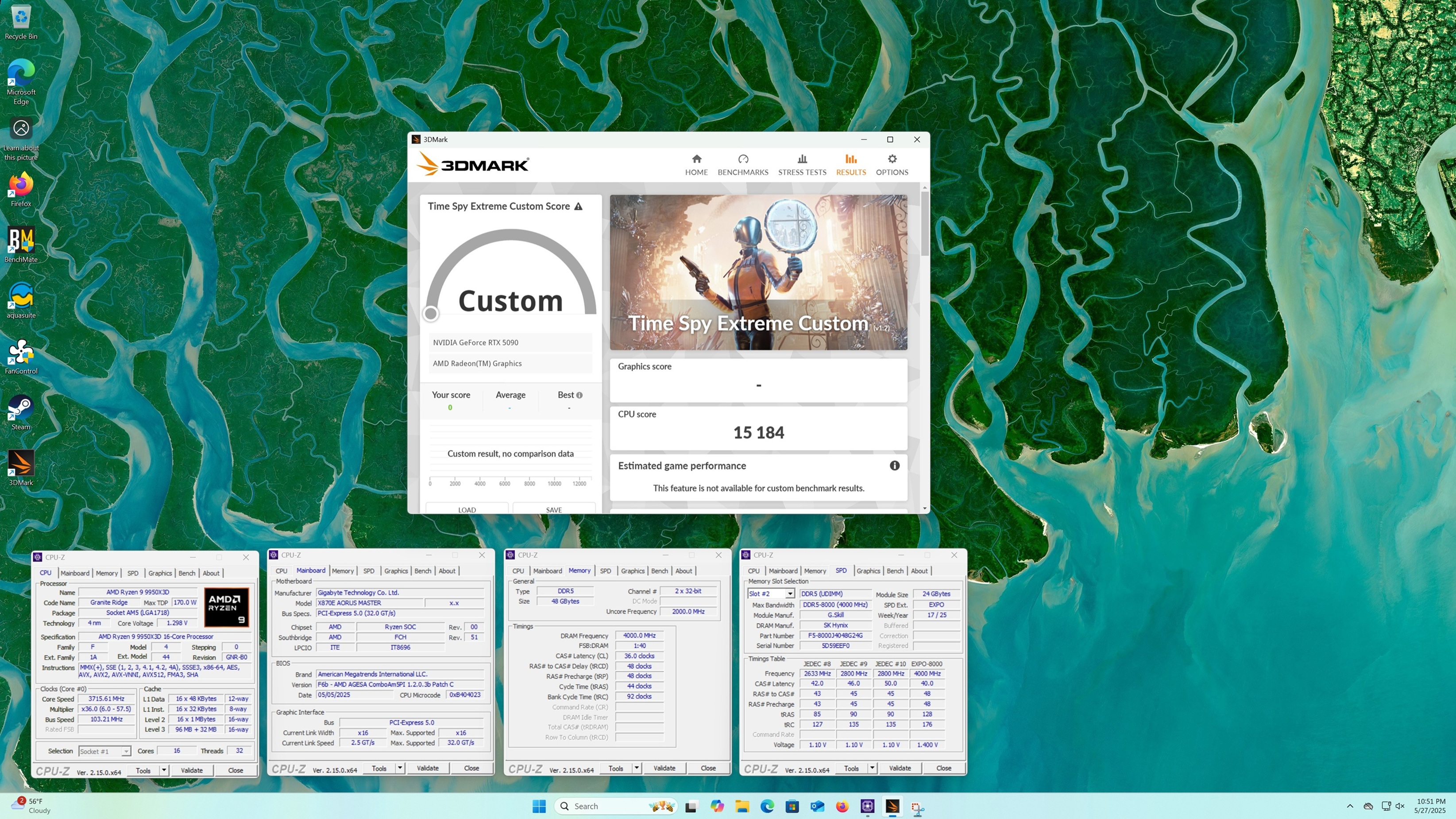Open the SPD tab in the CPU-Z Memory window
This screenshot has width=1456, height=819.
605,571
